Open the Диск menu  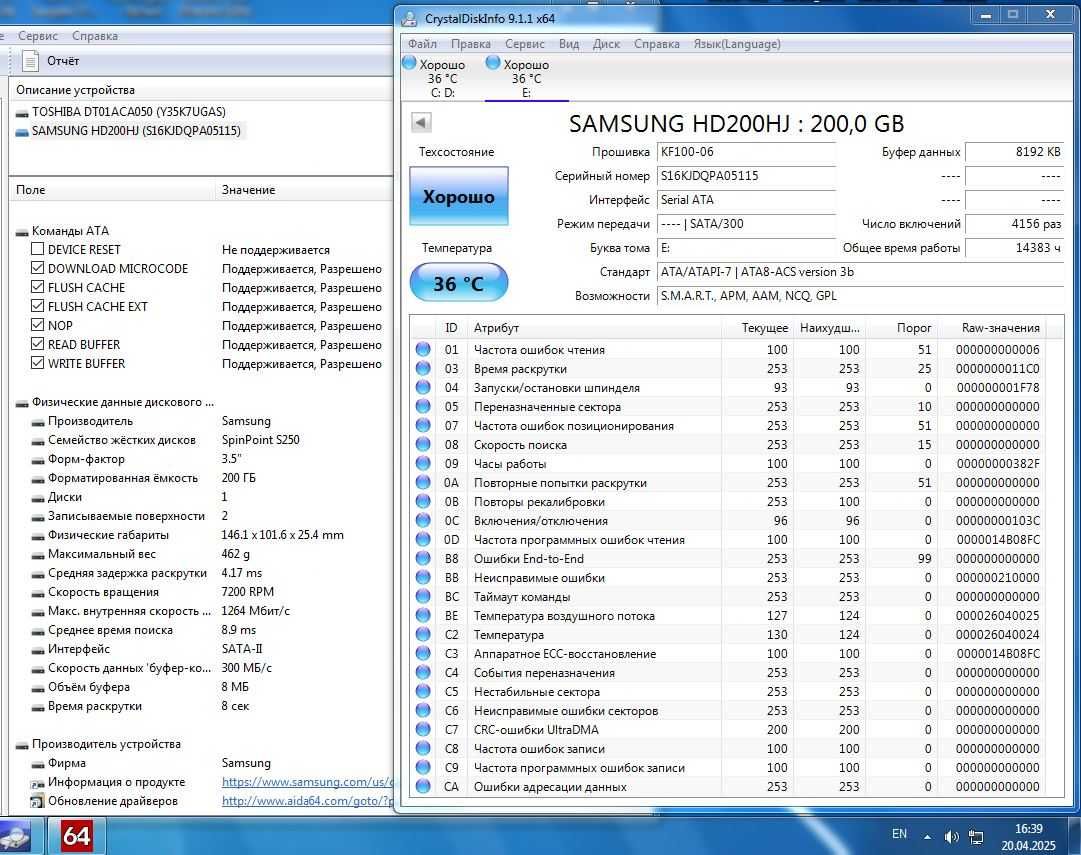(606, 44)
